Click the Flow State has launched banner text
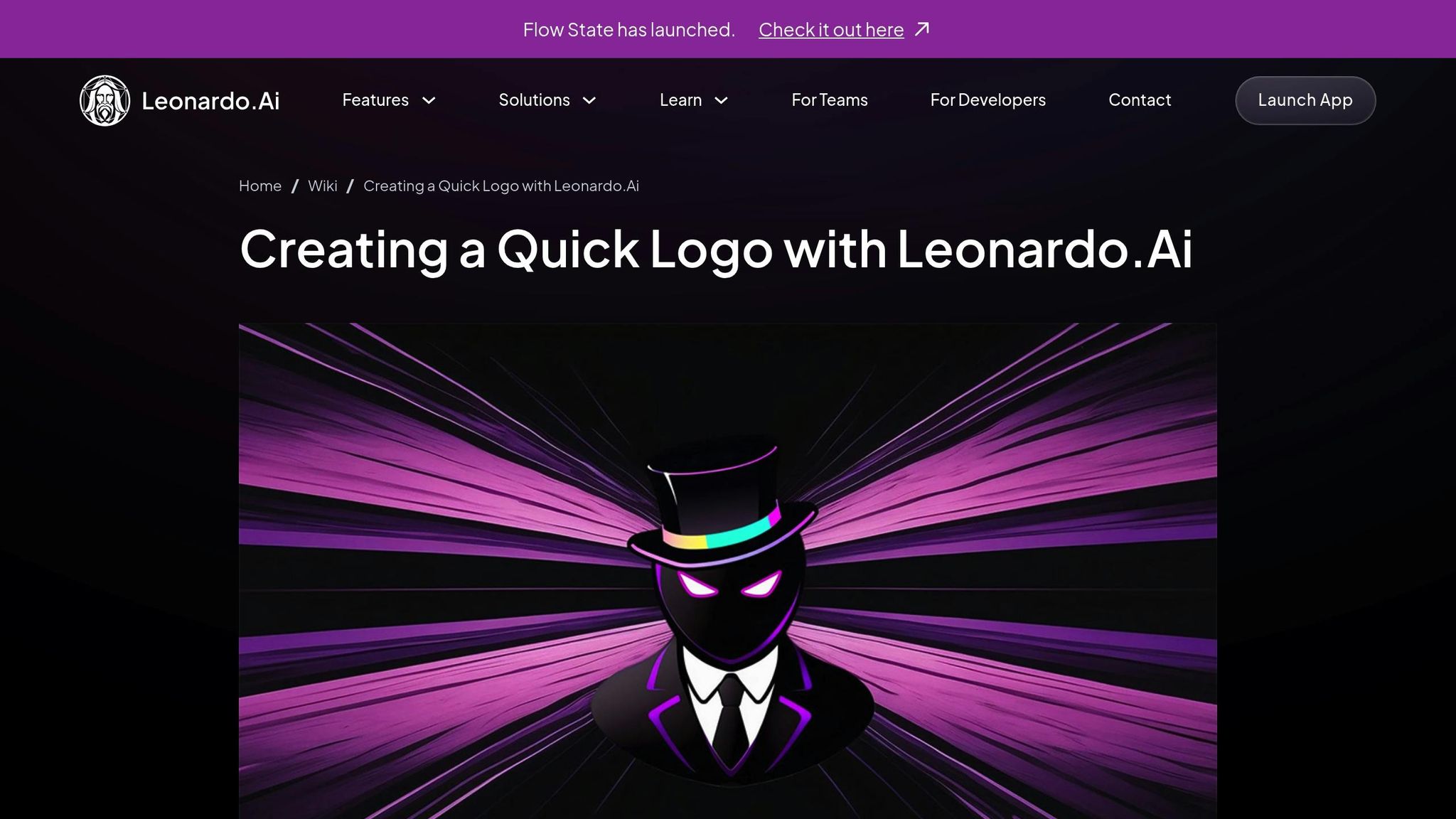The image size is (1456, 819). [629, 29]
